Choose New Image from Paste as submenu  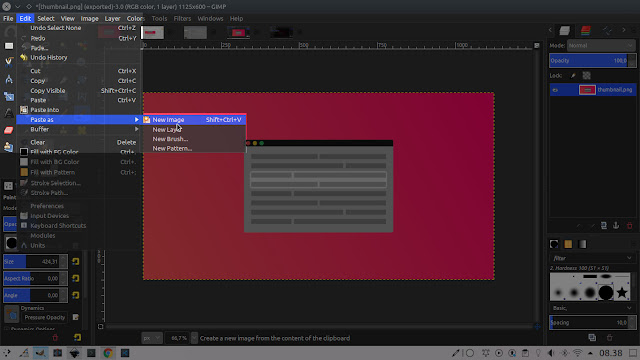pos(194,120)
